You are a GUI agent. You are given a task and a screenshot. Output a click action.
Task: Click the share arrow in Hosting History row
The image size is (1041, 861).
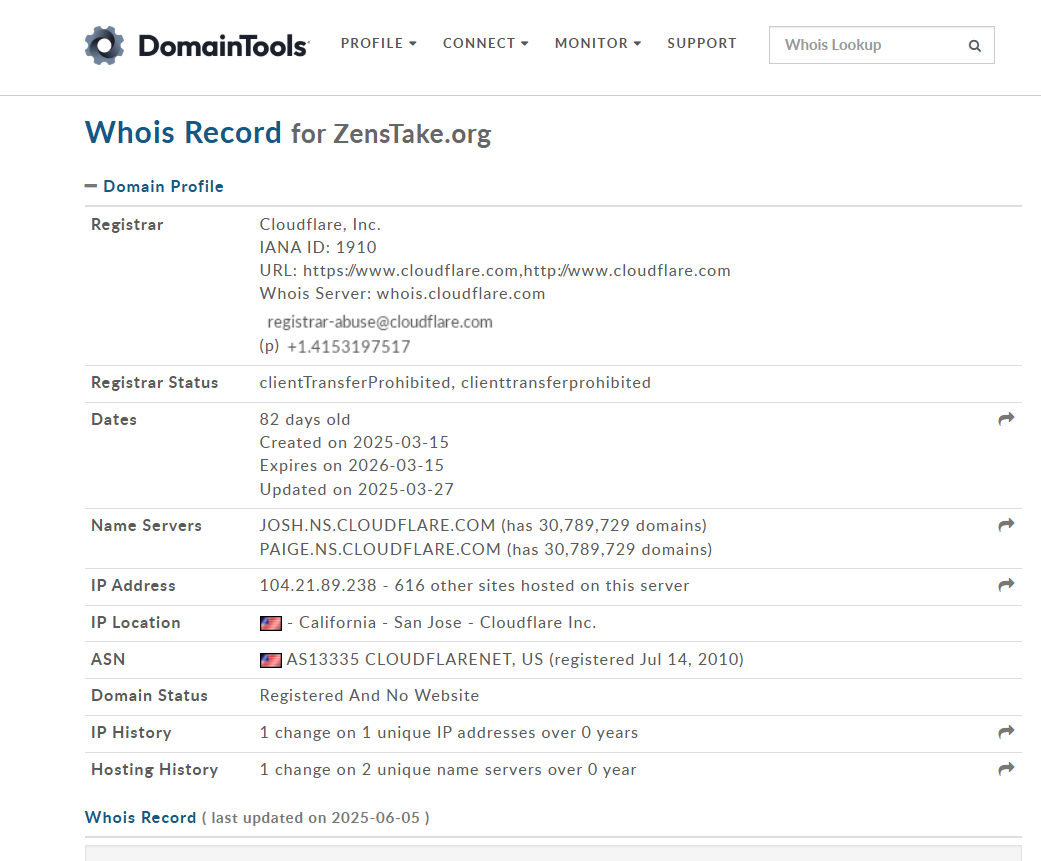pos(1006,769)
